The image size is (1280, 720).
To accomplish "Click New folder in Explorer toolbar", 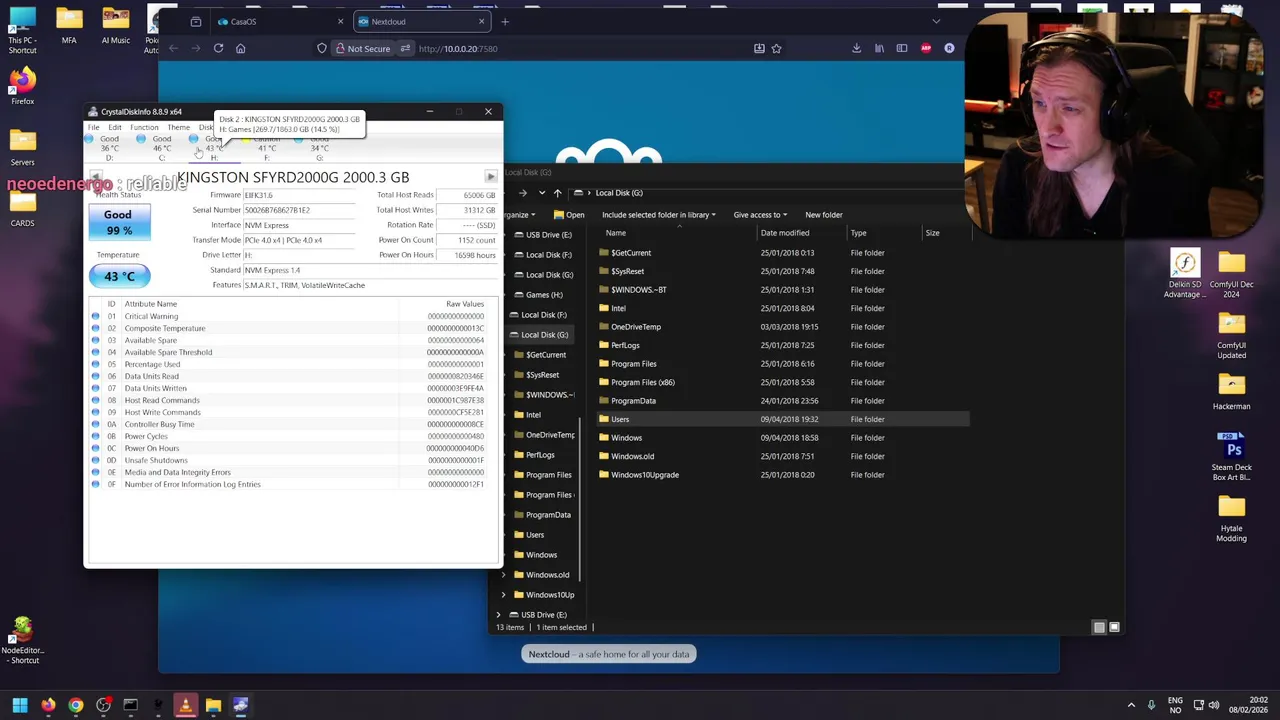I will coord(824,215).
